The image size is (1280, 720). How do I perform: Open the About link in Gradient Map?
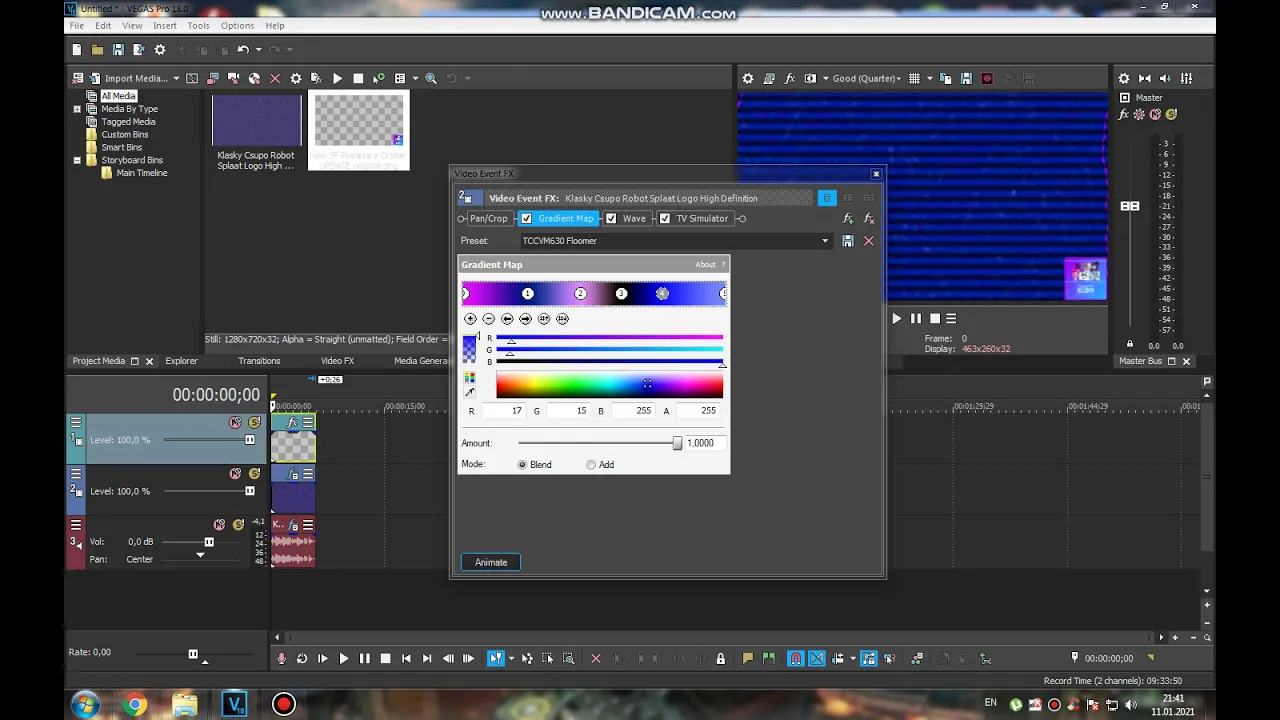pos(705,265)
